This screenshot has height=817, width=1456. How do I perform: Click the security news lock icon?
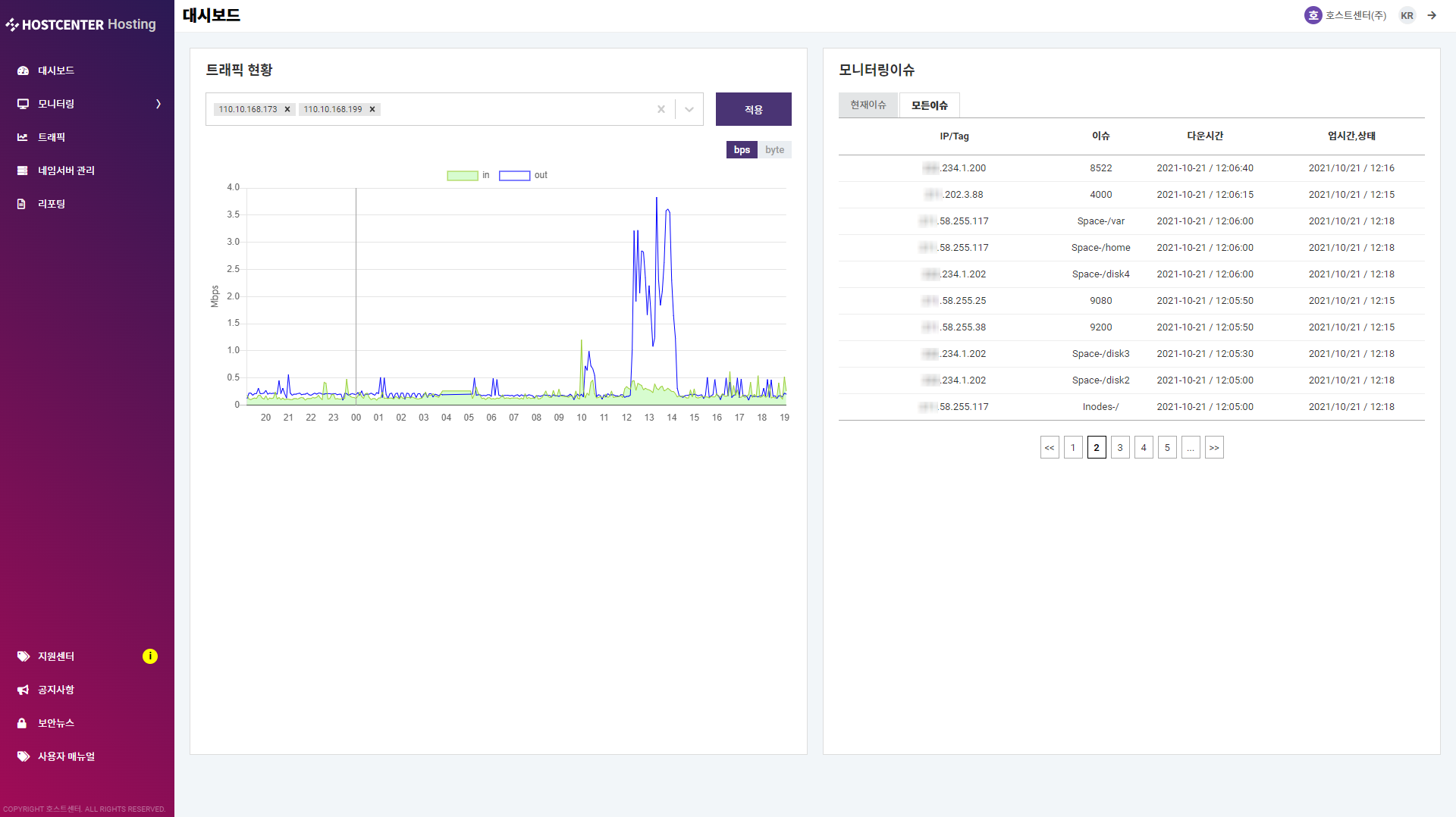22,723
